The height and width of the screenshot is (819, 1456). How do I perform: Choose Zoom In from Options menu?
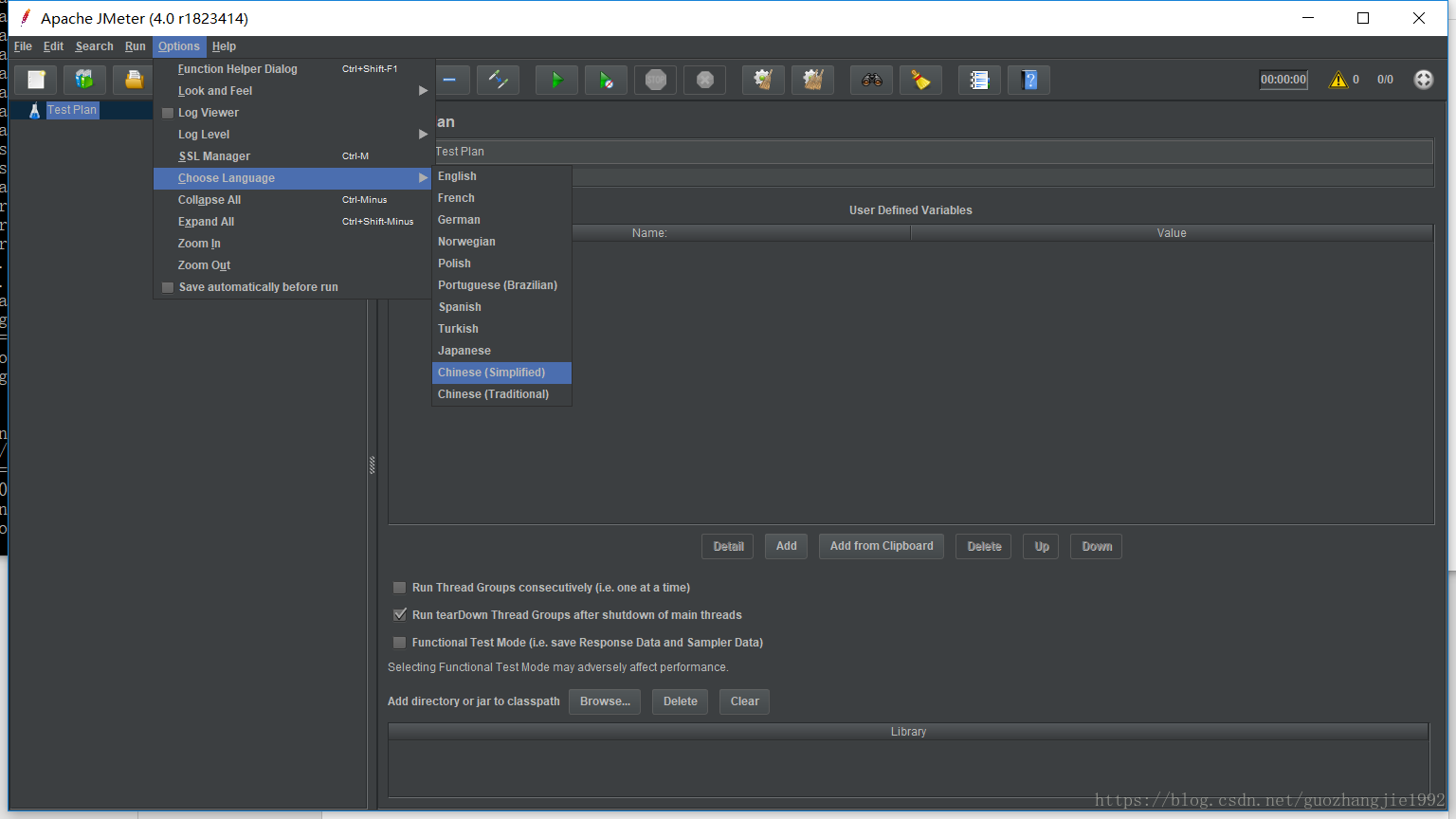pos(294,244)
